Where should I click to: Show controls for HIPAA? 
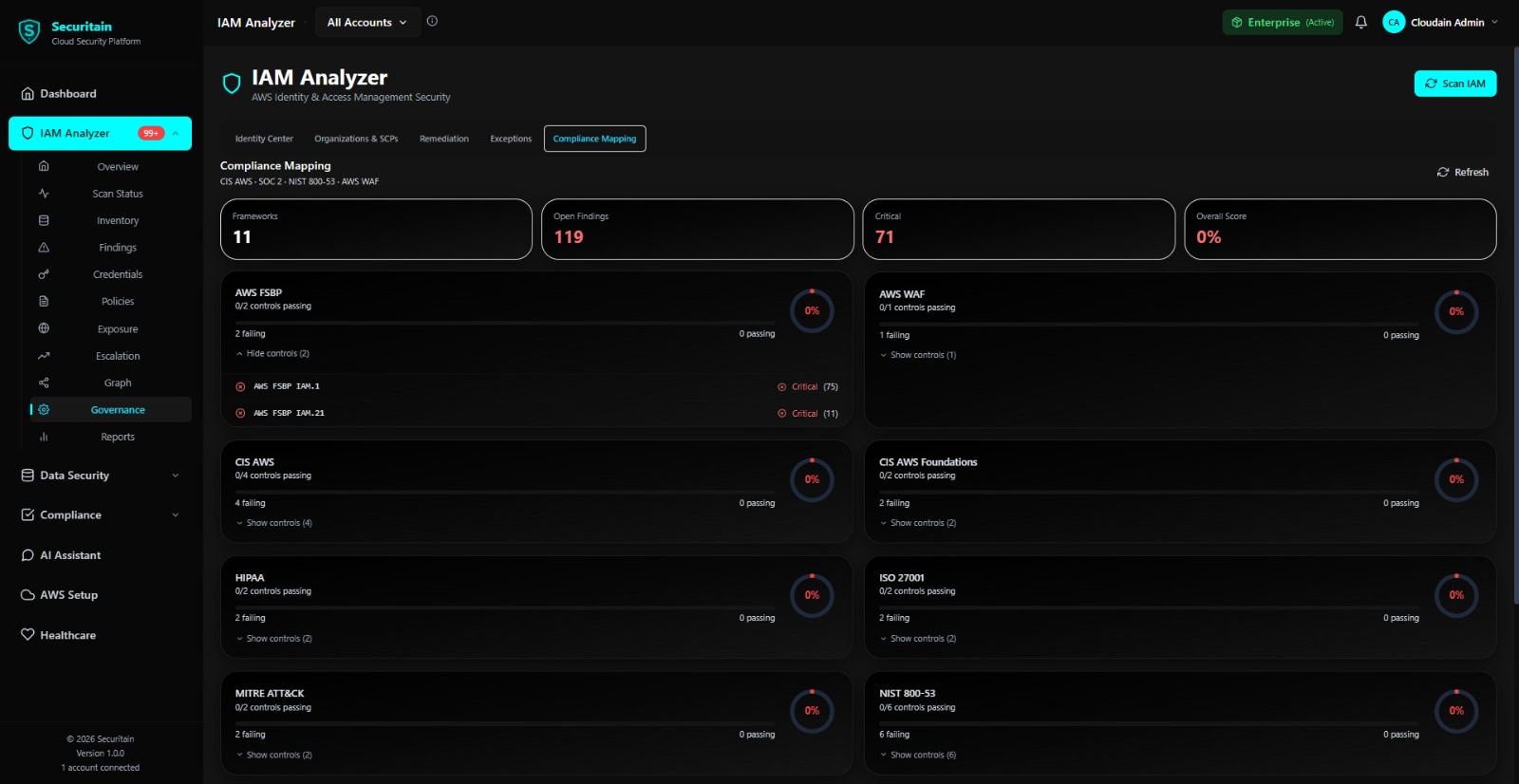click(x=273, y=639)
